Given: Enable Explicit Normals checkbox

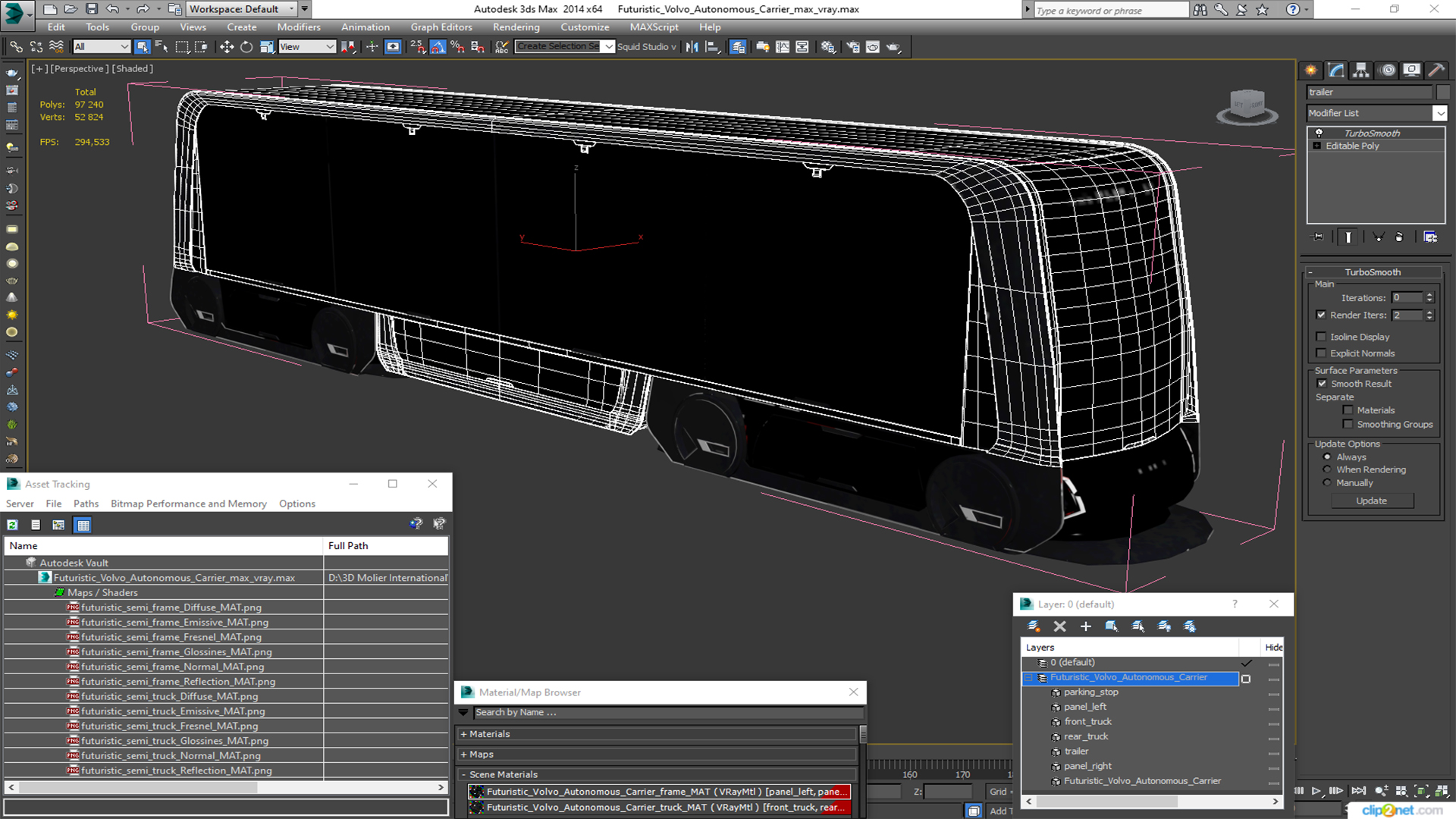Looking at the screenshot, I should click(1321, 353).
